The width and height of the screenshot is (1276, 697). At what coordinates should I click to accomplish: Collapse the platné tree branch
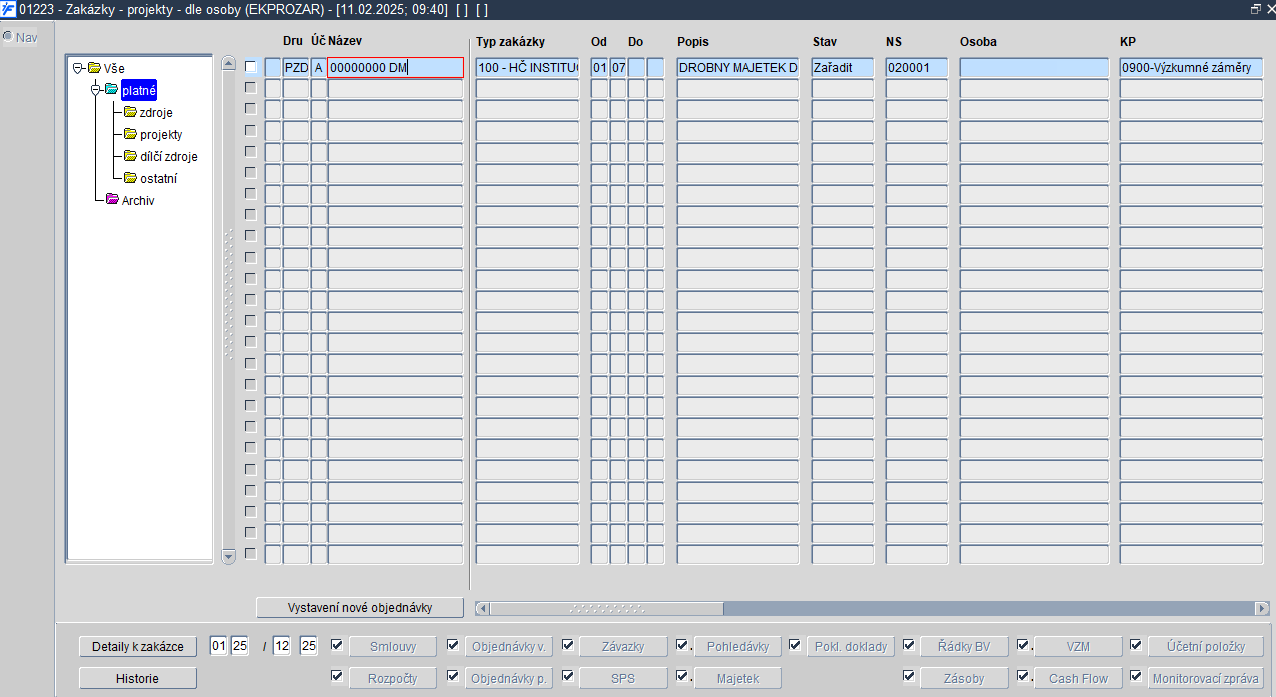tap(95, 90)
